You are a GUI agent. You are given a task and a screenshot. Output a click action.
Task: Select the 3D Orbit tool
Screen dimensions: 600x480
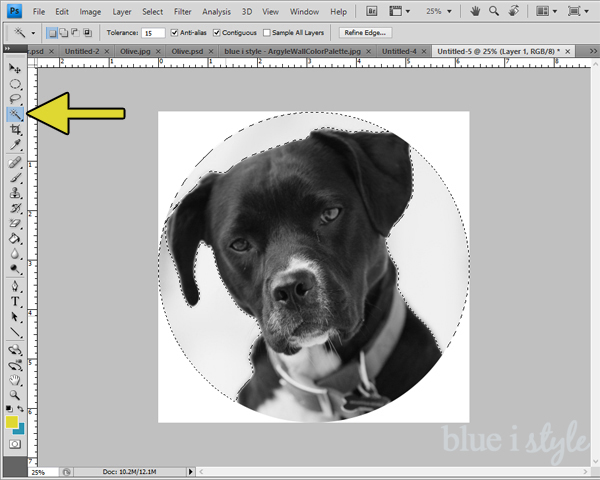tap(15, 365)
